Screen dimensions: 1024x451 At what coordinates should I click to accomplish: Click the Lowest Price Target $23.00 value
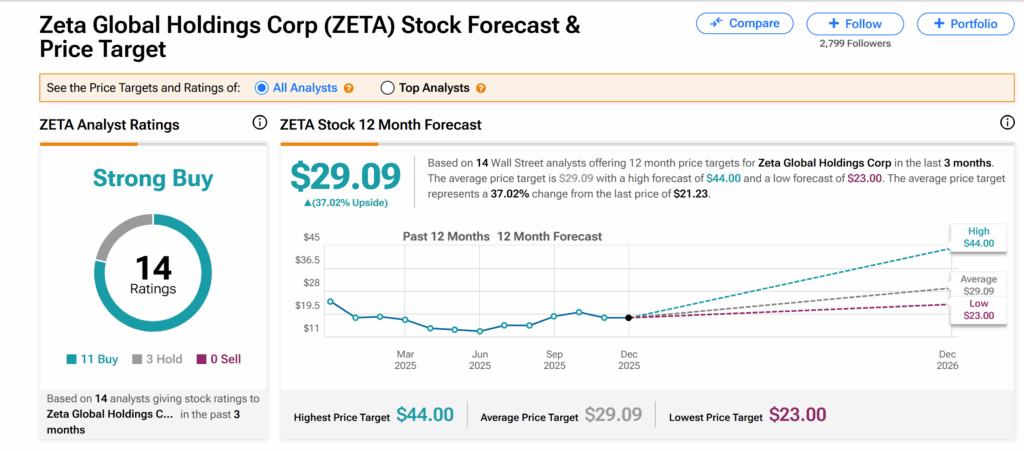797,415
